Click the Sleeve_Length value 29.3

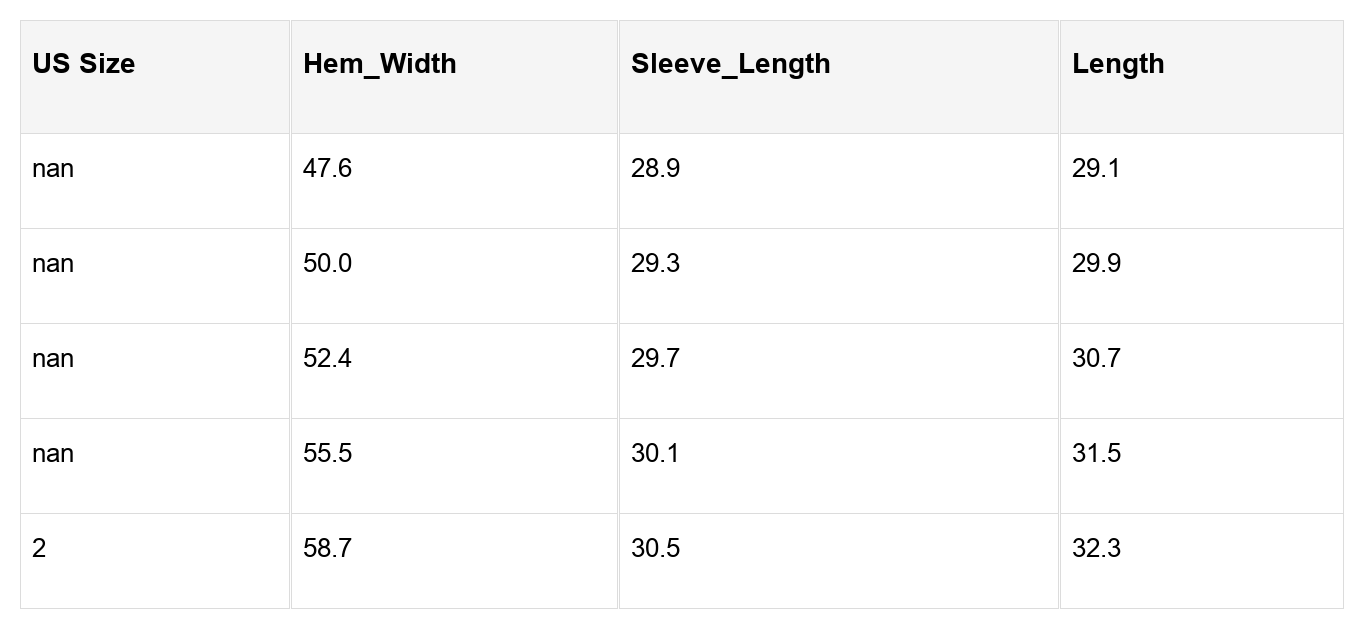656,264
